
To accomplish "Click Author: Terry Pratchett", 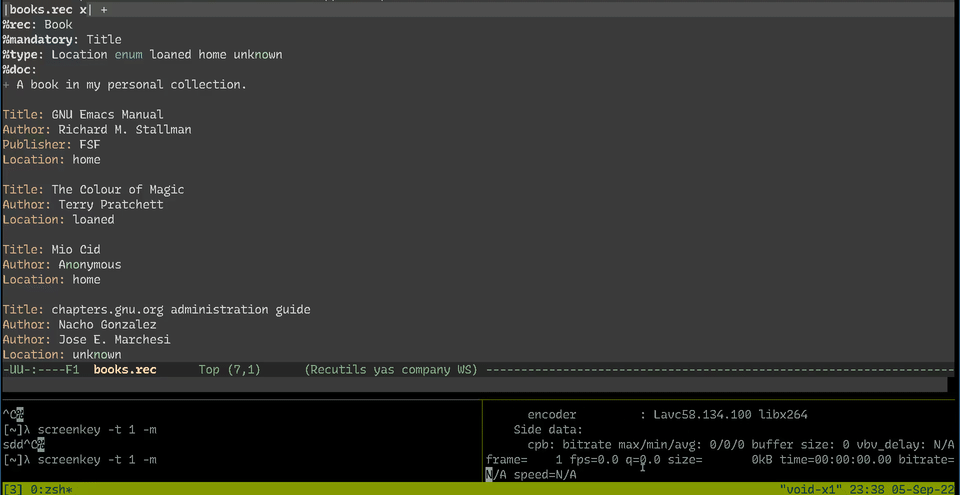I will click(83, 205).
